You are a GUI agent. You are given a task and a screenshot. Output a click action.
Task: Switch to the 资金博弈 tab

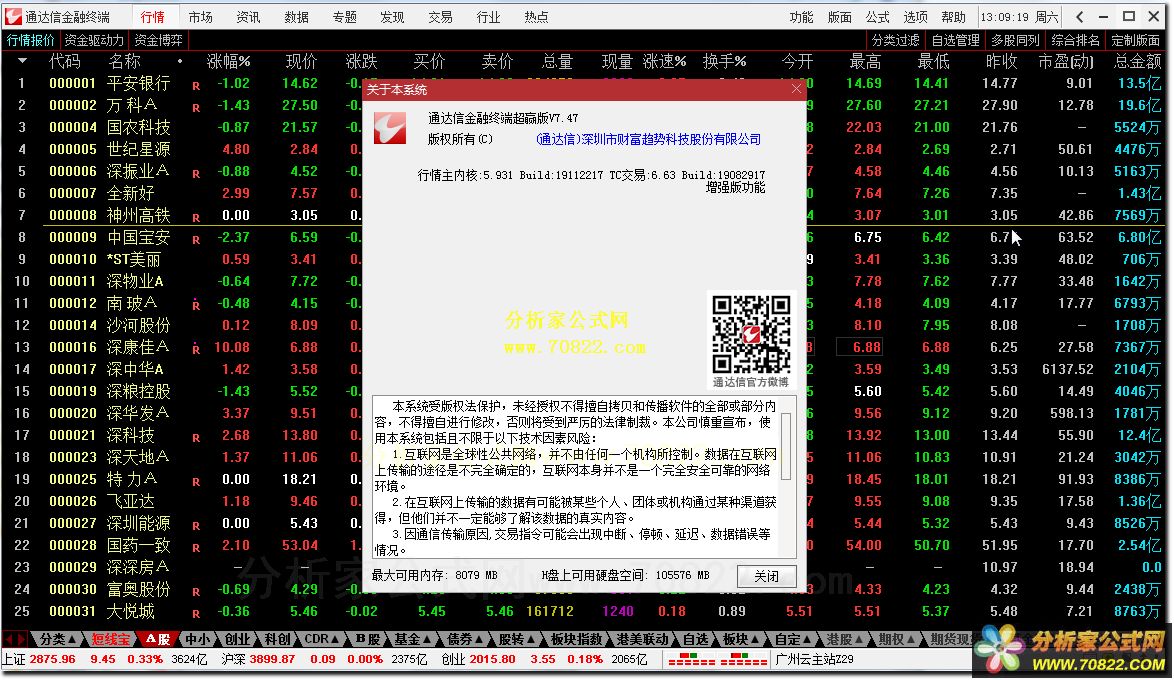pos(158,40)
